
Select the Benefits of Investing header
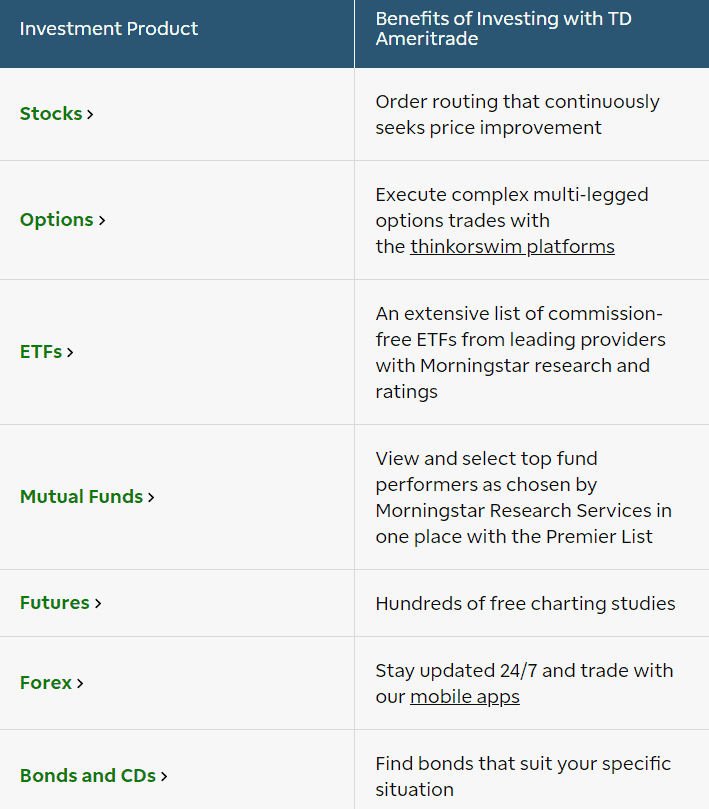(x=503, y=29)
